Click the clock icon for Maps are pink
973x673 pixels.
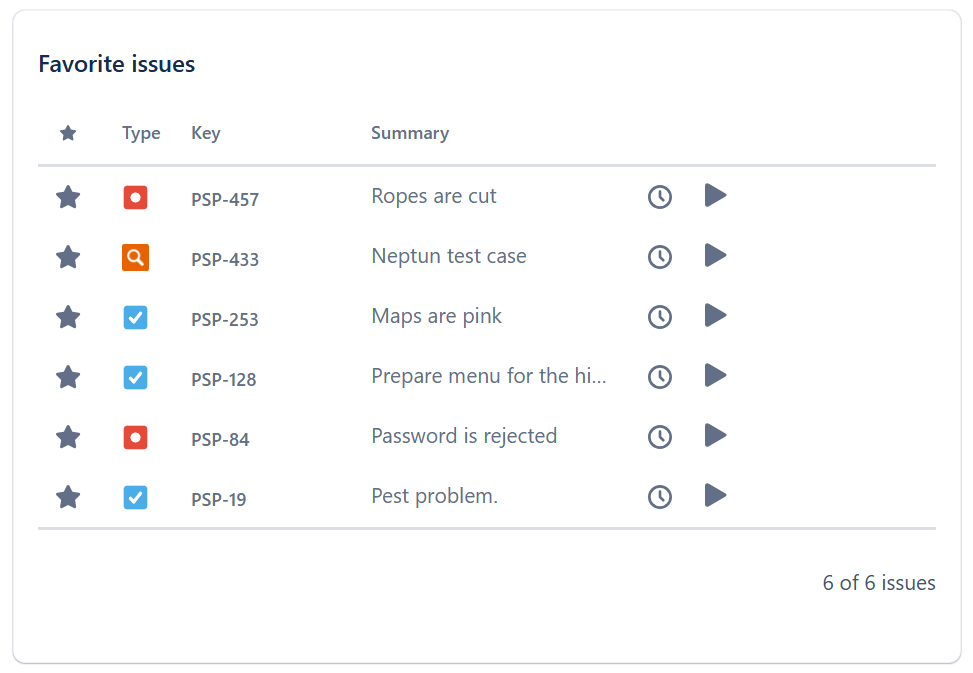[659, 317]
